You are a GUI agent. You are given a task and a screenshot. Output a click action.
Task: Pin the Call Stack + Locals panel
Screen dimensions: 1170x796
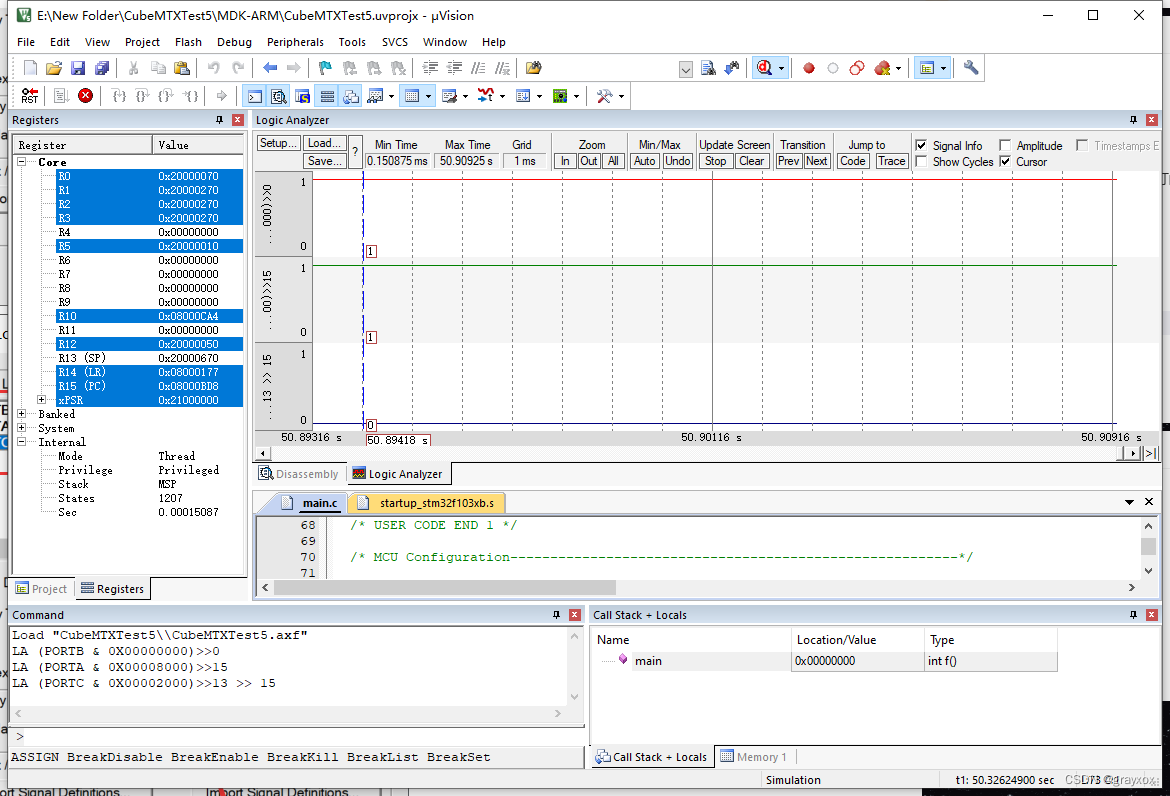(x=1133, y=615)
